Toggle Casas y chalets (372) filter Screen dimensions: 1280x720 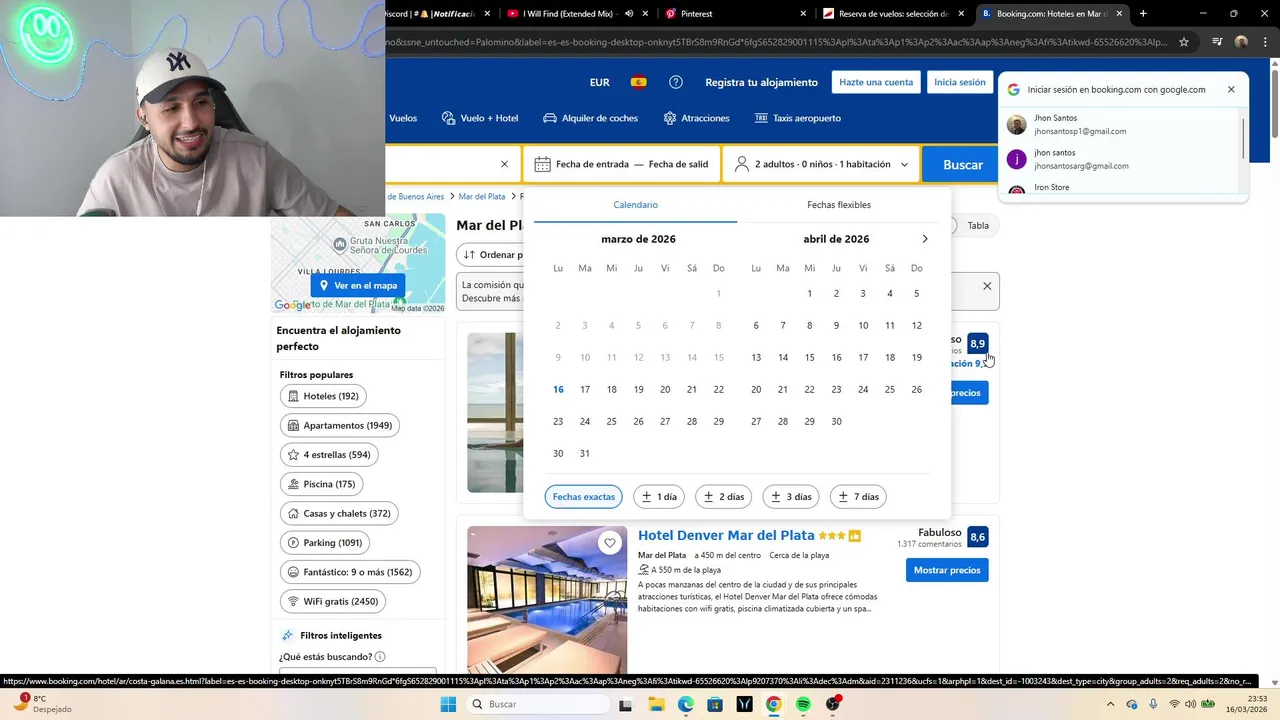(339, 513)
